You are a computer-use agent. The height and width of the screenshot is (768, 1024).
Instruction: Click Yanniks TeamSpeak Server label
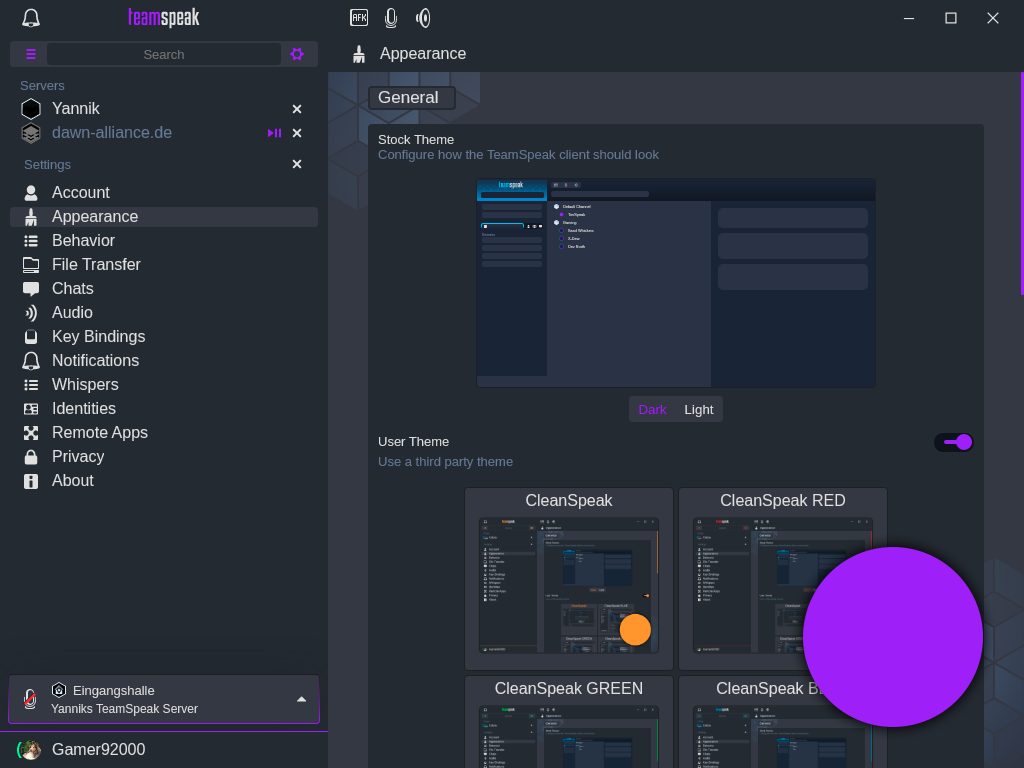tap(124, 709)
